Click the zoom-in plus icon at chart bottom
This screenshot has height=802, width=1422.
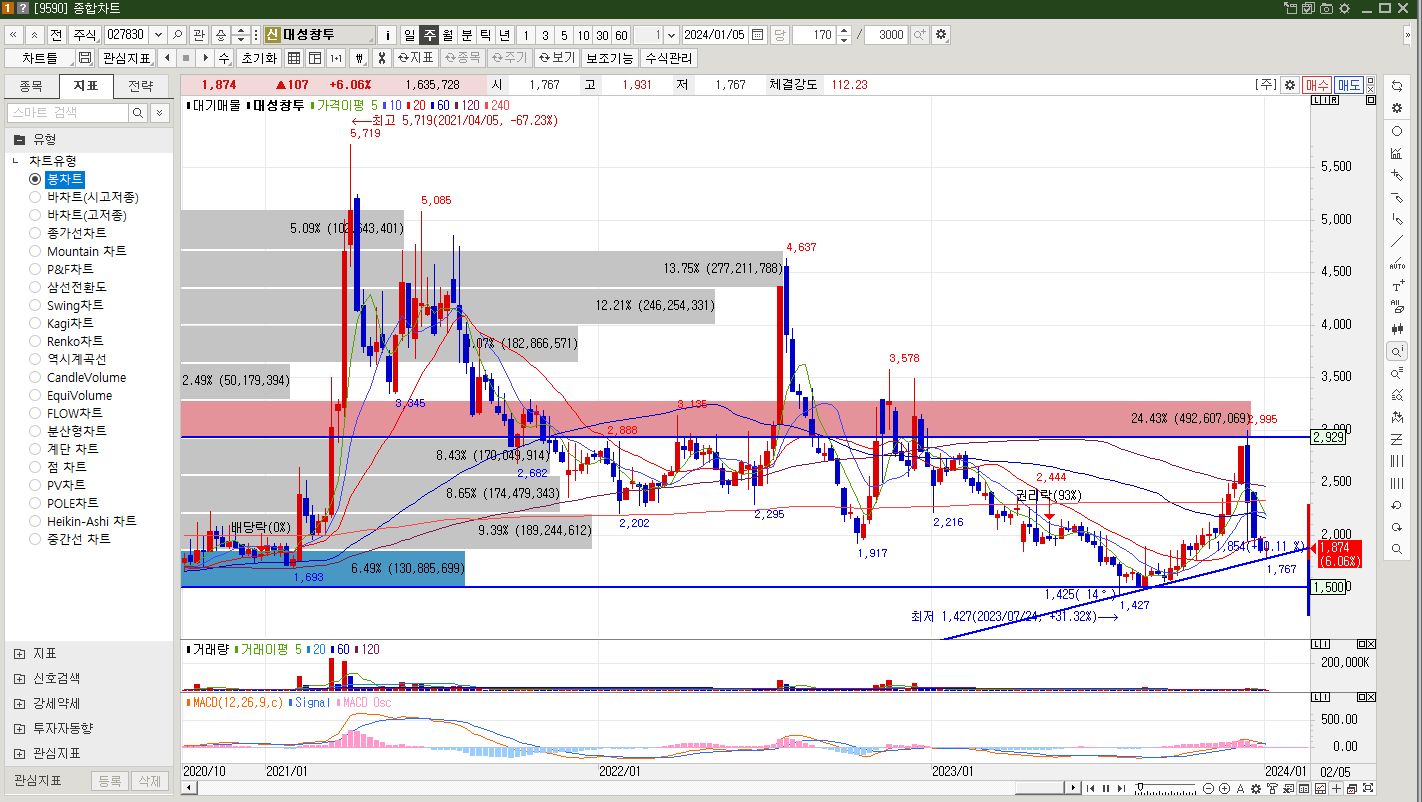pyautogui.click(x=1225, y=789)
